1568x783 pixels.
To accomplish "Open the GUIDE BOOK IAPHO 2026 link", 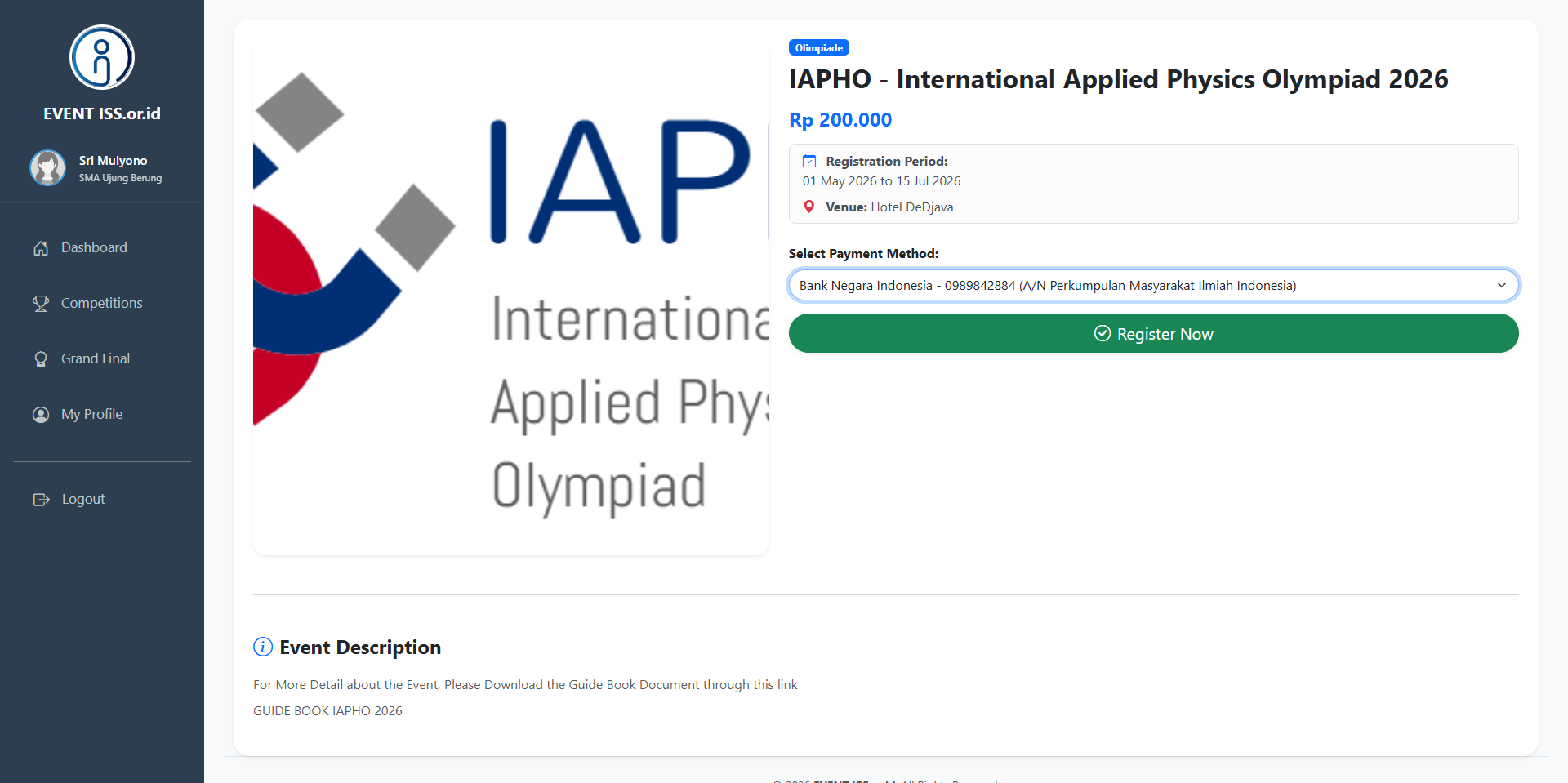I will (327, 710).
